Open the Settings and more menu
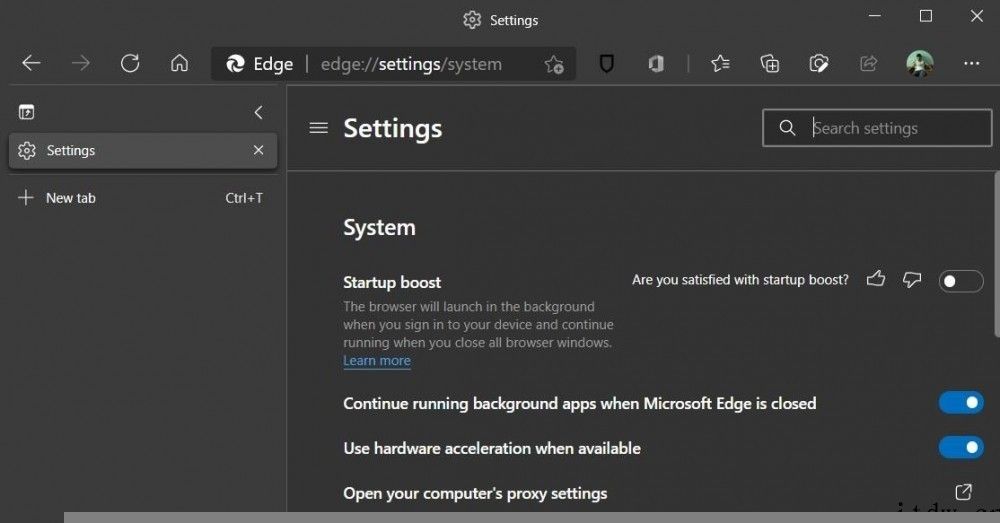The width and height of the screenshot is (1000, 523). (971, 63)
